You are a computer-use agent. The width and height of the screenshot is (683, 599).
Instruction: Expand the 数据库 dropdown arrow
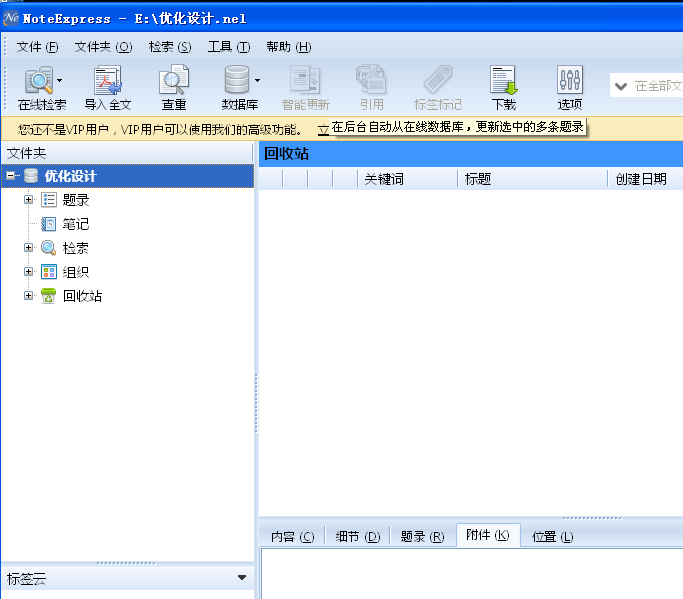click(257, 80)
